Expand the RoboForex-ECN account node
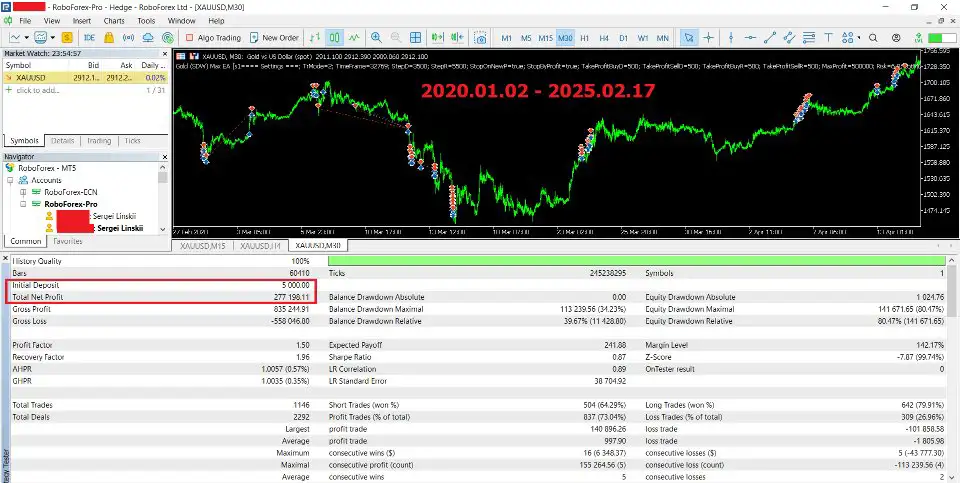This screenshot has width=960, height=483. tap(22, 191)
